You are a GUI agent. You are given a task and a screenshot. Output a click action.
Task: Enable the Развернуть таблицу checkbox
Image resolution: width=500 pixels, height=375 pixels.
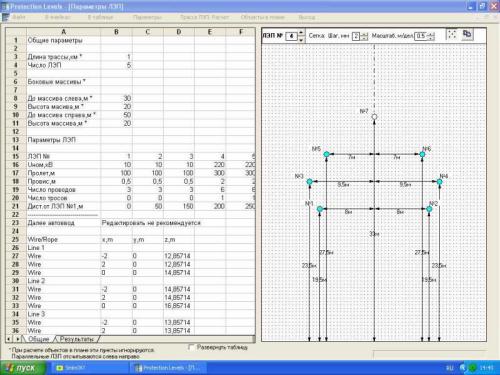pos(191,347)
